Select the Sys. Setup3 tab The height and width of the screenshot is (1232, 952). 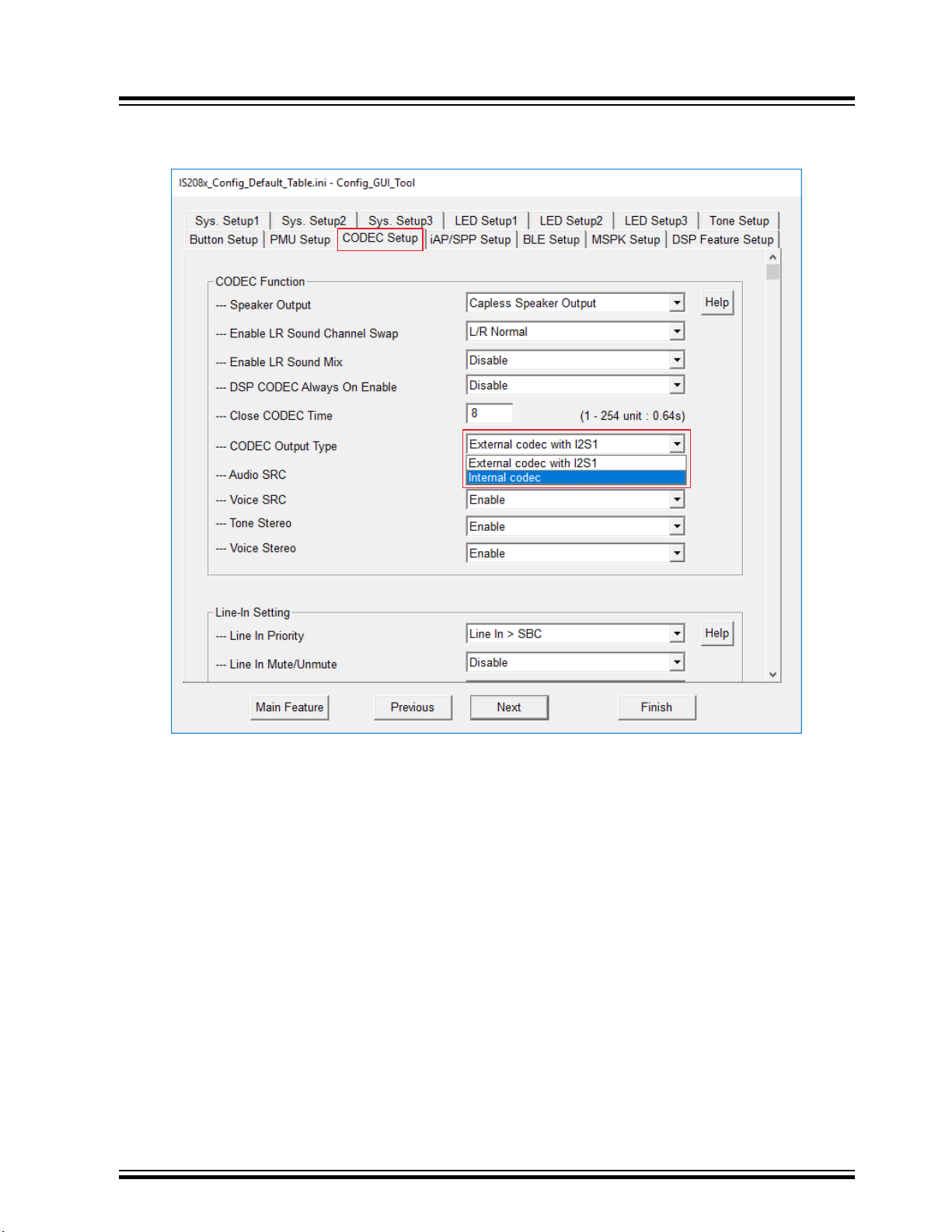400,221
